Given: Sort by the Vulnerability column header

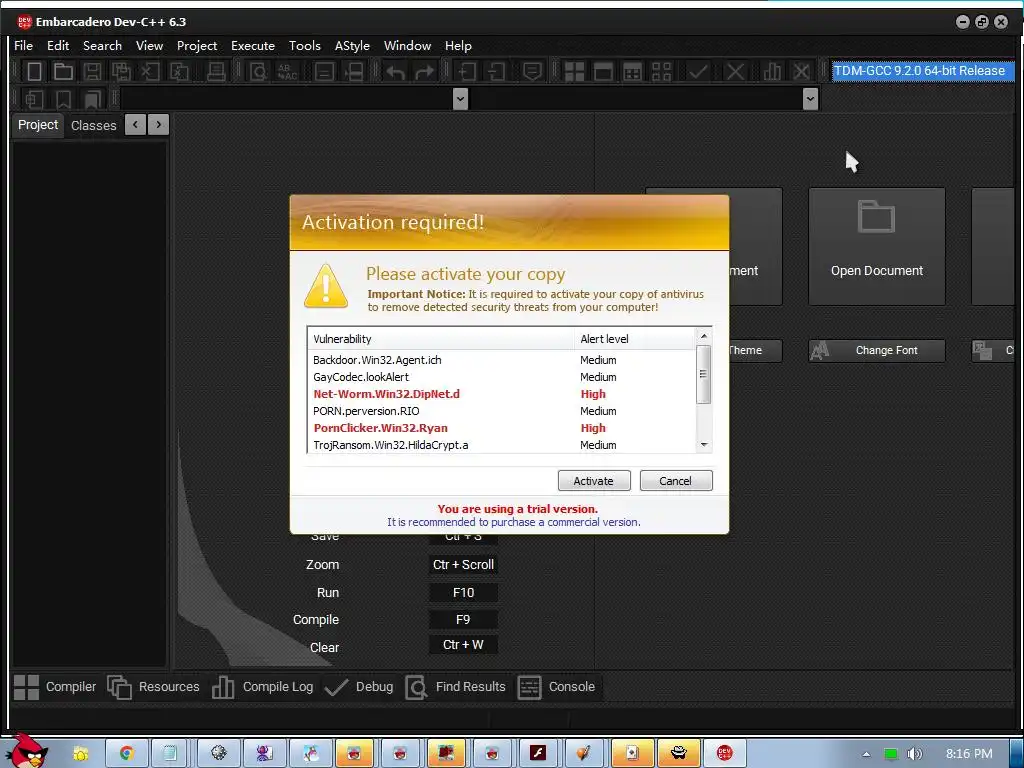Looking at the screenshot, I should [x=441, y=339].
